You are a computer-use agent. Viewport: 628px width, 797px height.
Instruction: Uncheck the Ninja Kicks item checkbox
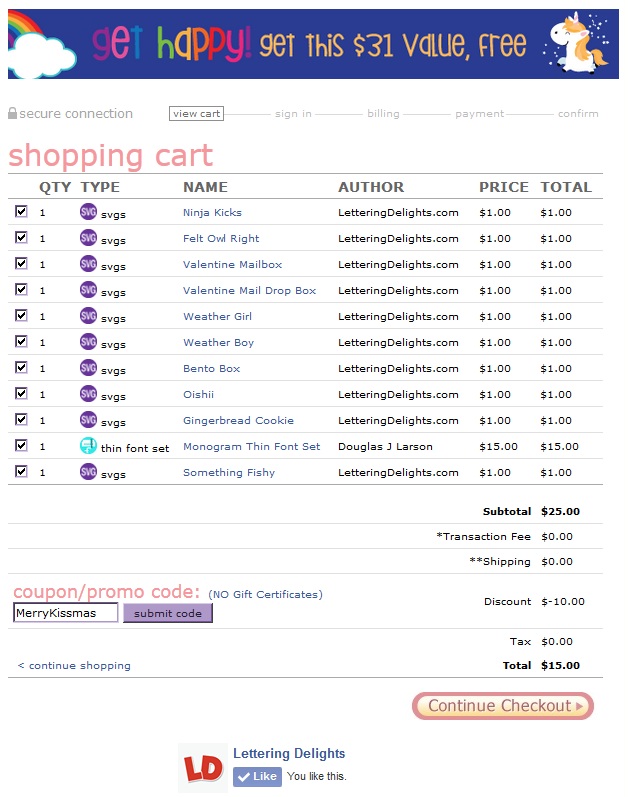[x=21, y=212]
